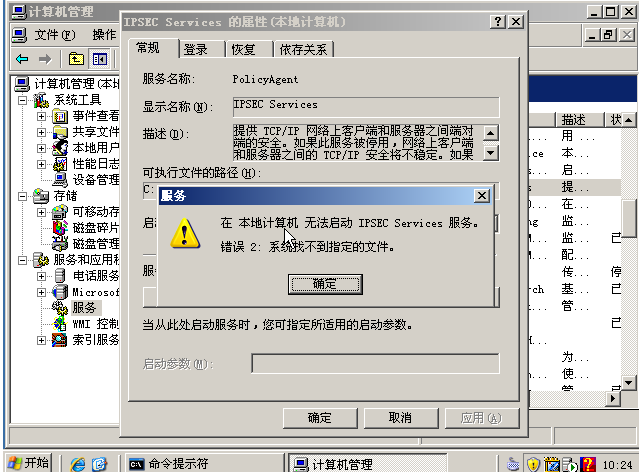Collapse the 系统工具 tree node
The height and width of the screenshot is (472, 639).
tap(23, 100)
